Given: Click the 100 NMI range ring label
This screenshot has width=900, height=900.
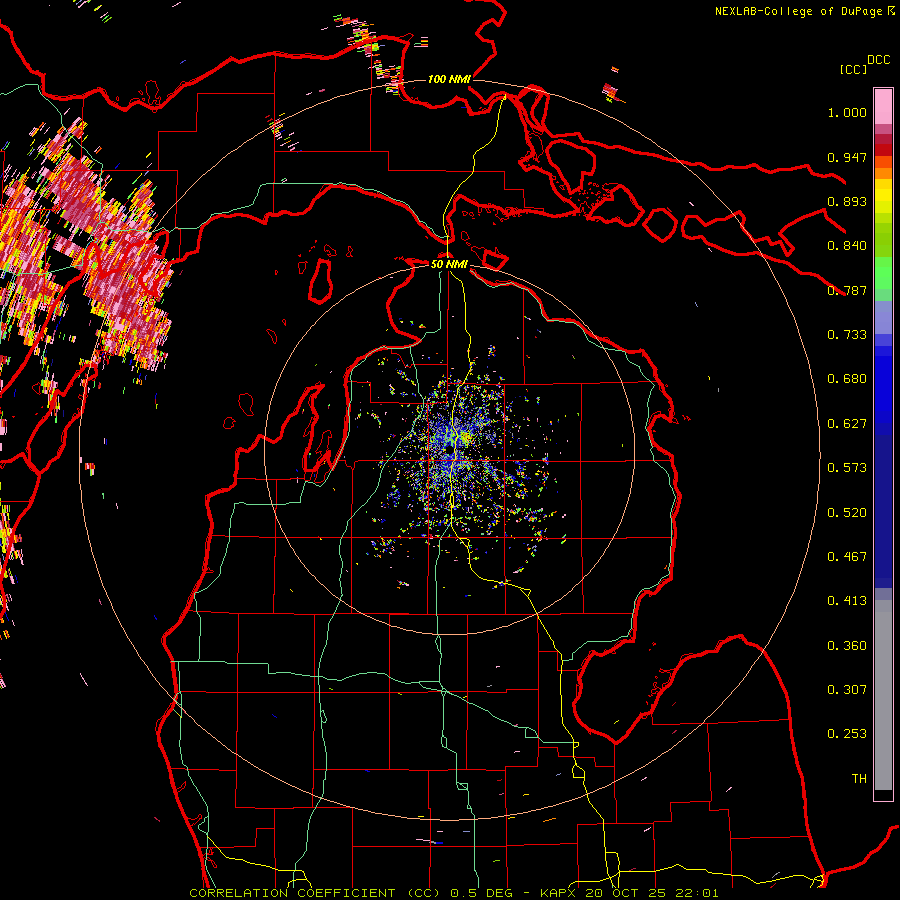Looking at the screenshot, I should pyautogui.click(x=449, y=79).
